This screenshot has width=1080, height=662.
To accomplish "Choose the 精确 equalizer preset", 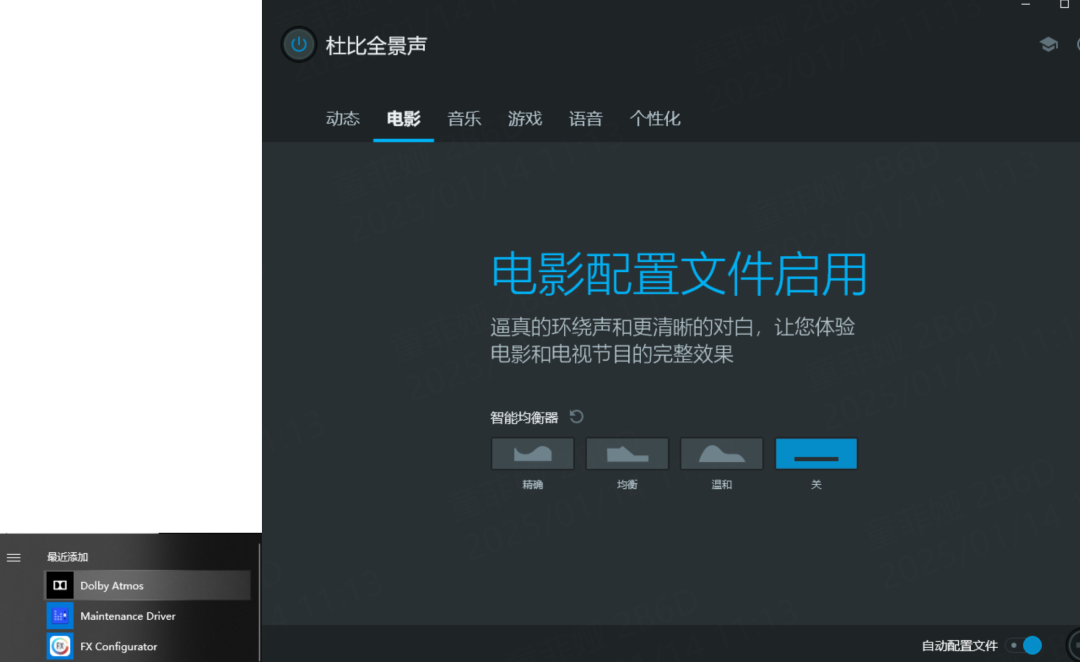I will click(532, 453).
